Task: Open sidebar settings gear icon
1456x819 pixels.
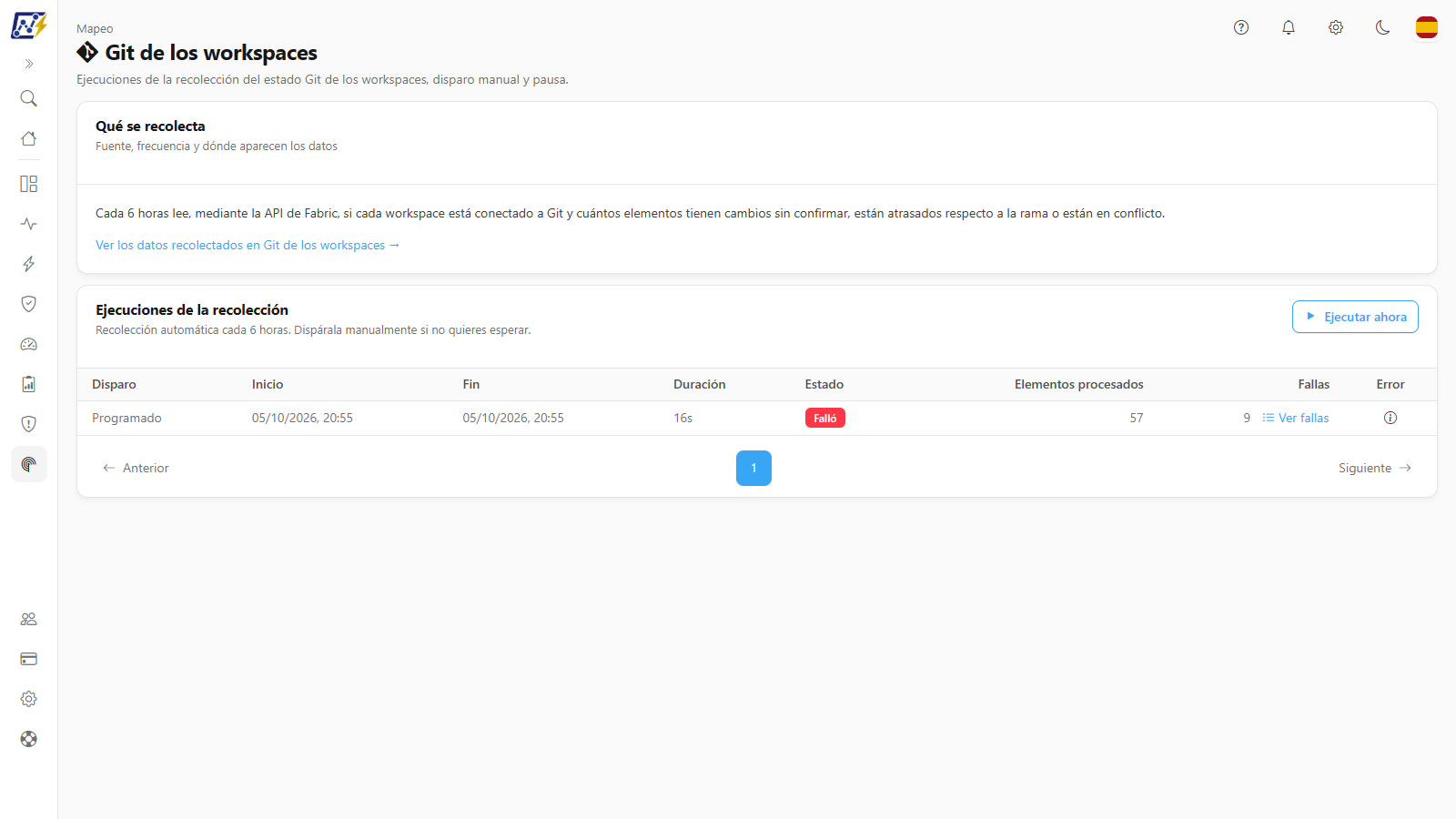Action: [x=29, y=699]
